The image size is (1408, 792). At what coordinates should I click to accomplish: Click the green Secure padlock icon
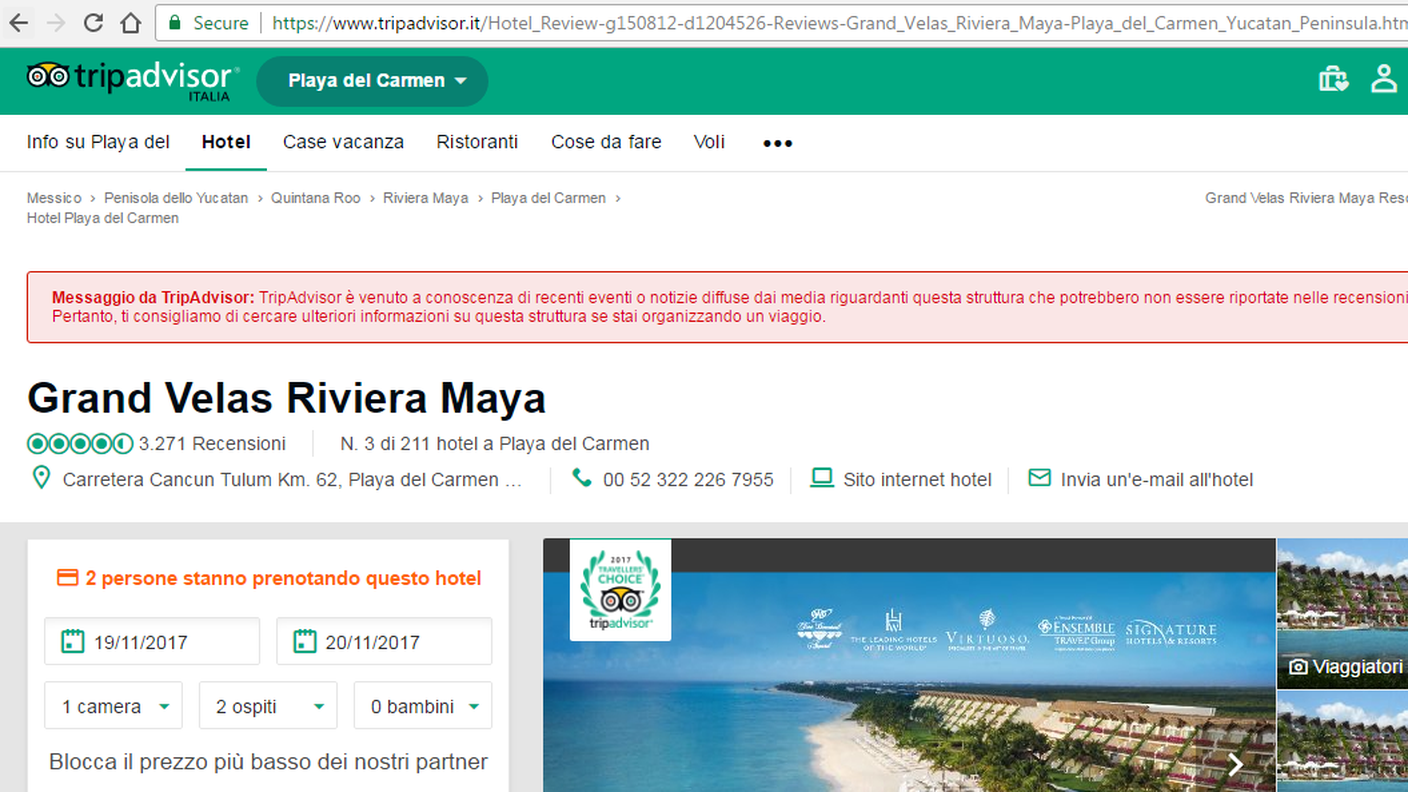tap(175, 22)
